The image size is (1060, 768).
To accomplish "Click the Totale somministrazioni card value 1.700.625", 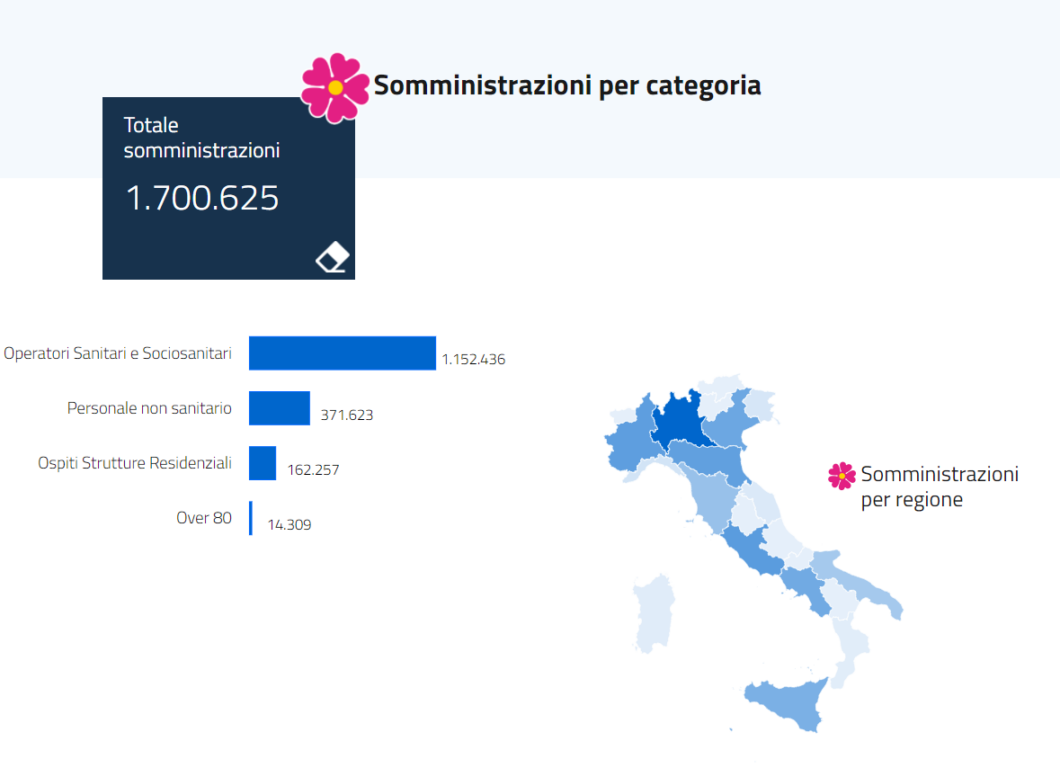I will point(202,198).
